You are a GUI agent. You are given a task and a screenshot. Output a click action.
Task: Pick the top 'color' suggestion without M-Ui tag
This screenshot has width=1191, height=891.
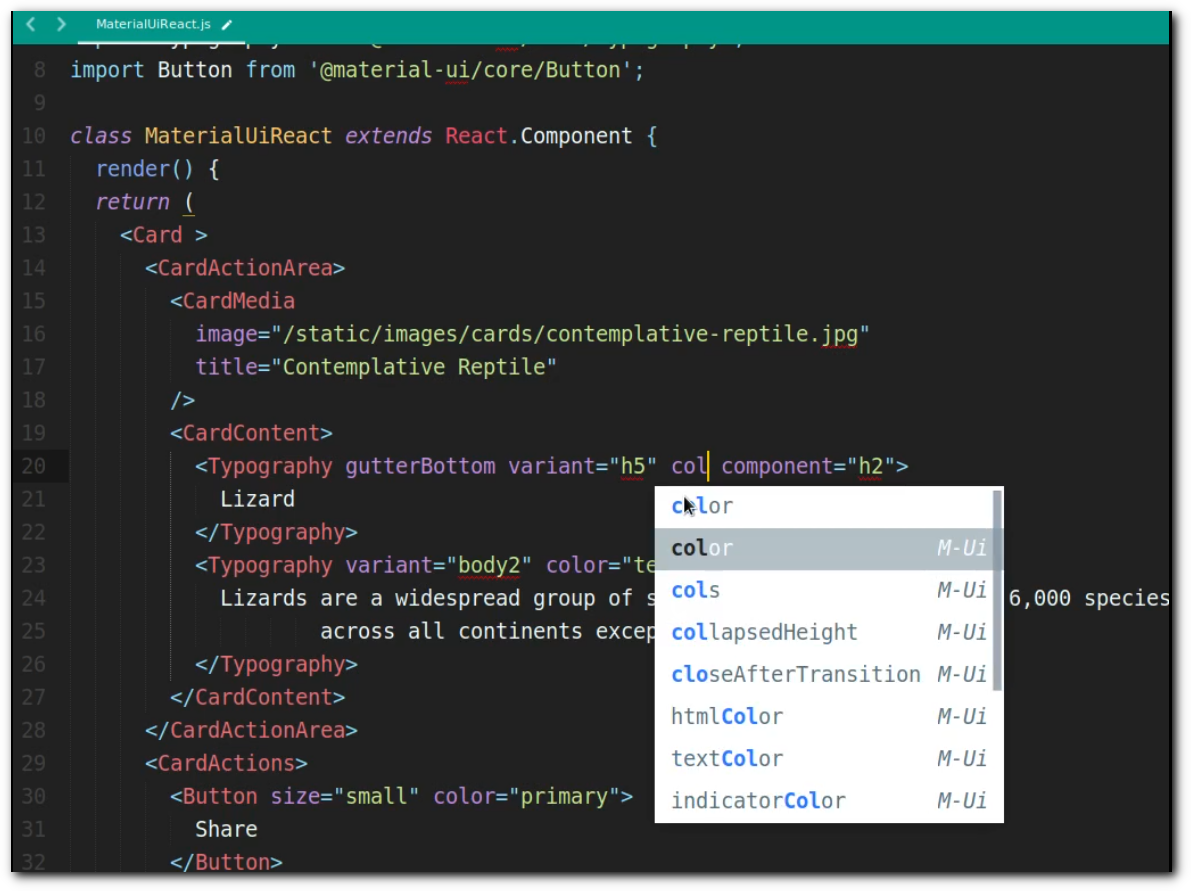pyautogui.click(x=702, y=506)
